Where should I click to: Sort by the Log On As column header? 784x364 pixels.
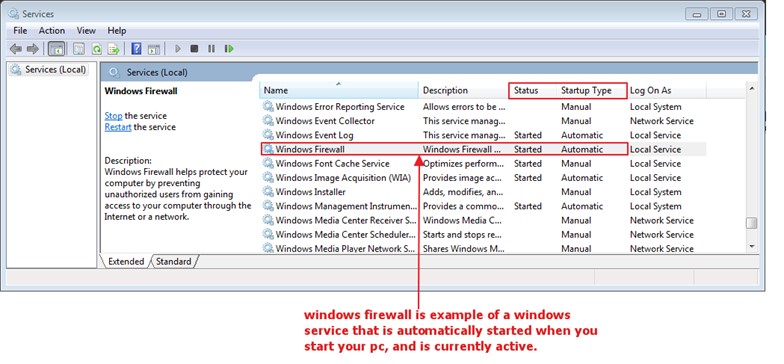[666, 90]
